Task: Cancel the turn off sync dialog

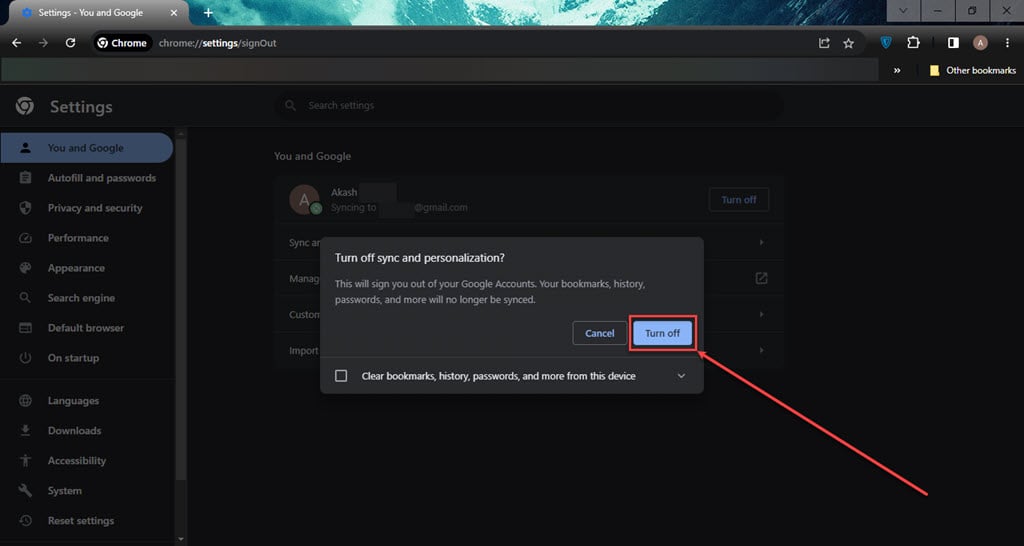Action: [x=599, y=333]
